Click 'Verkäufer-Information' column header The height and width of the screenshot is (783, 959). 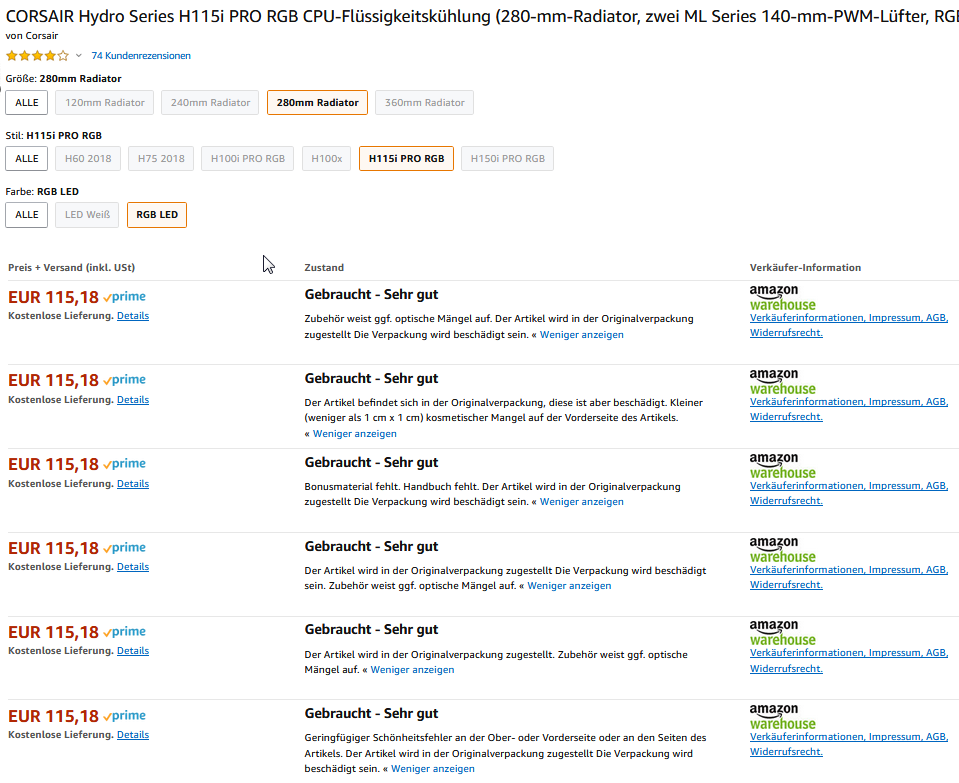tap(805, 267)
